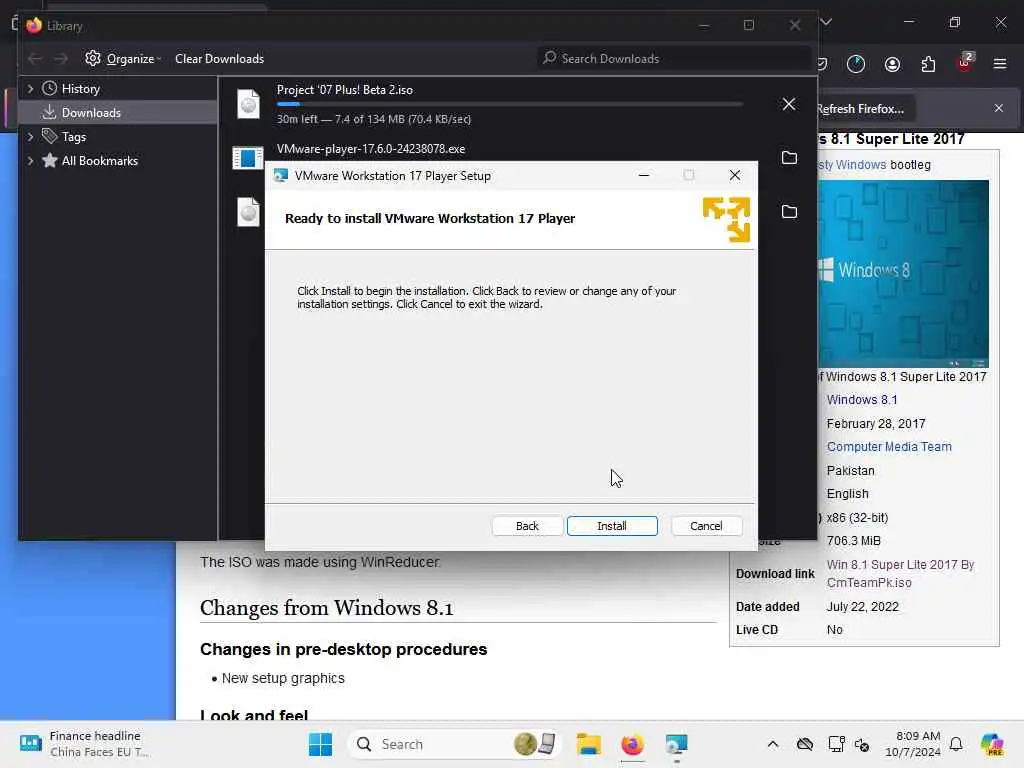Open Firefox application hamburger menu

1000,63
